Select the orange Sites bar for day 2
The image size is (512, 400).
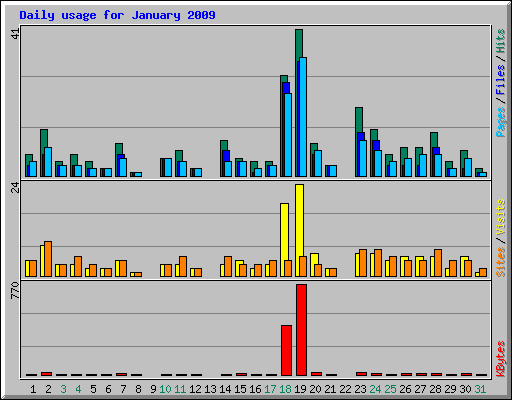point(48,259)
